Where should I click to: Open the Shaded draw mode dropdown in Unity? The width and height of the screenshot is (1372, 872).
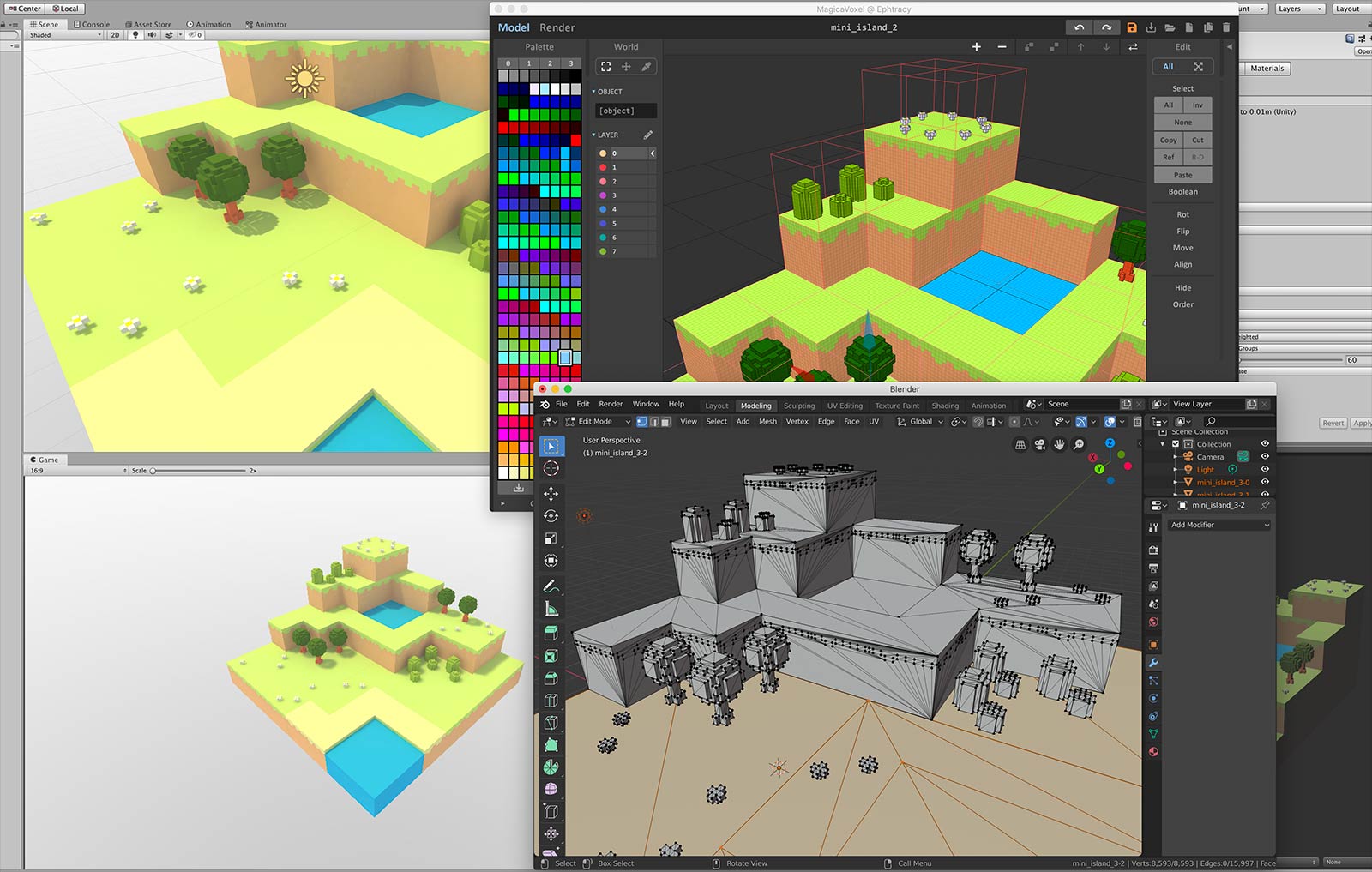click(x=64, y=35)
